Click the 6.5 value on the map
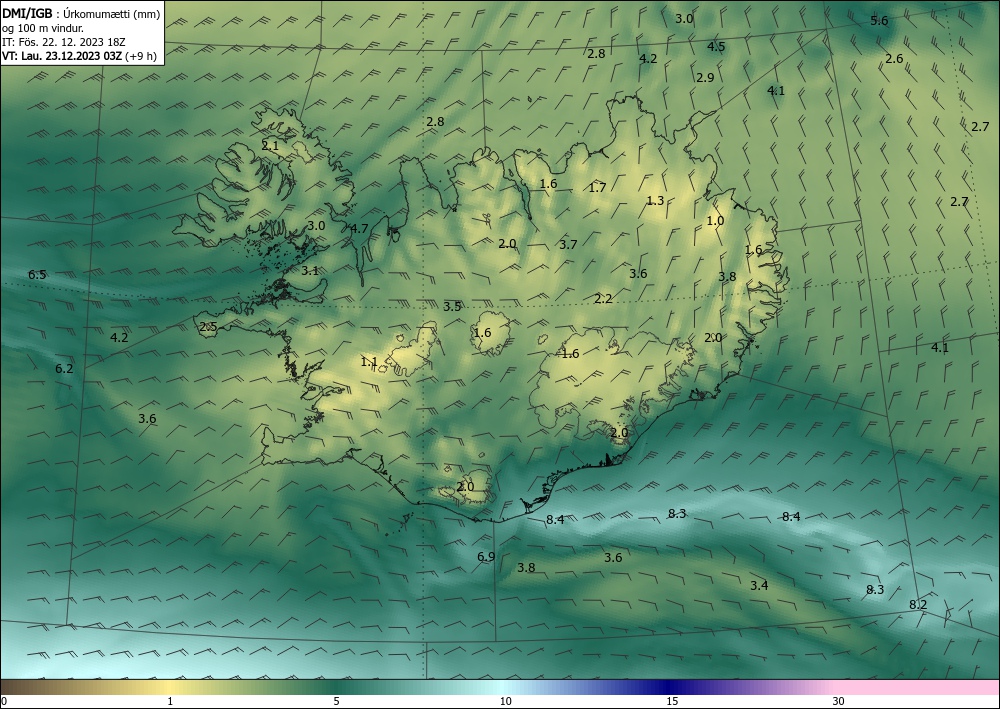The image size is (1000, 709). (37, 275)
